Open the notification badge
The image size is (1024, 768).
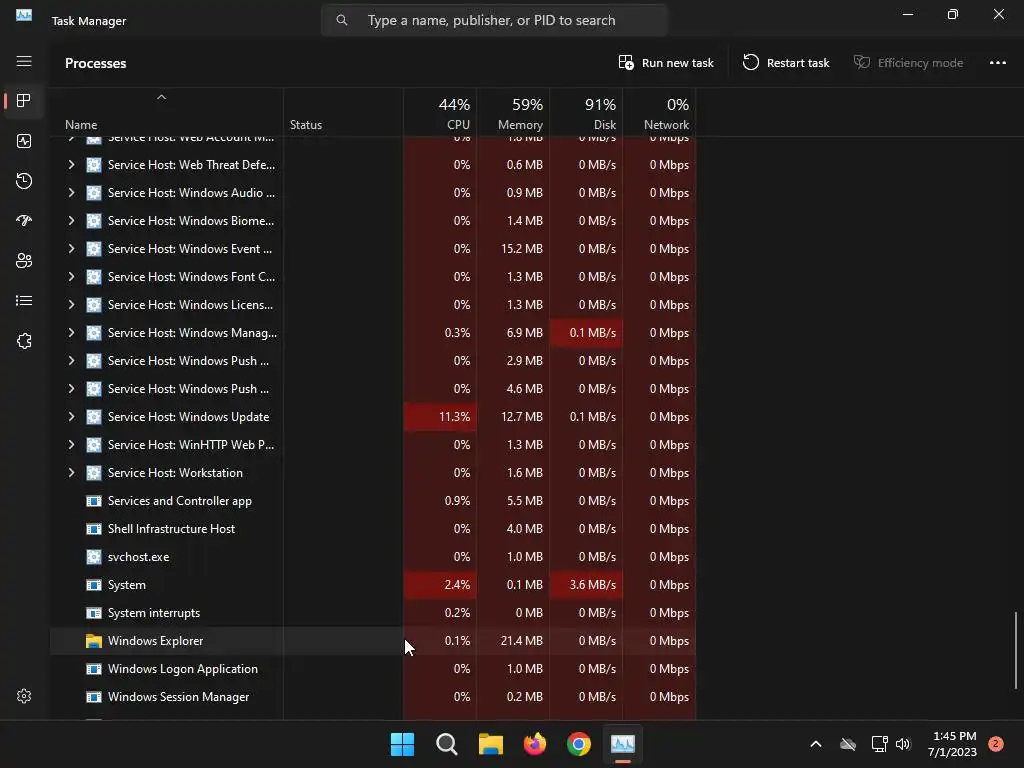tap(995, 744)
